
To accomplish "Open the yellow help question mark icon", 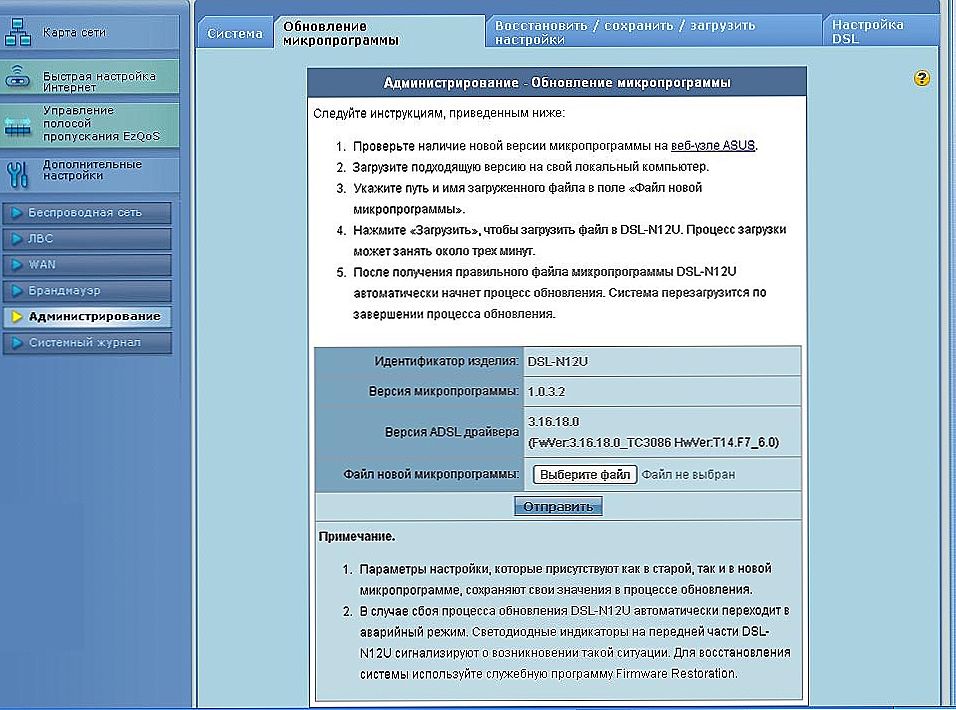I will [x=922, y=78].
